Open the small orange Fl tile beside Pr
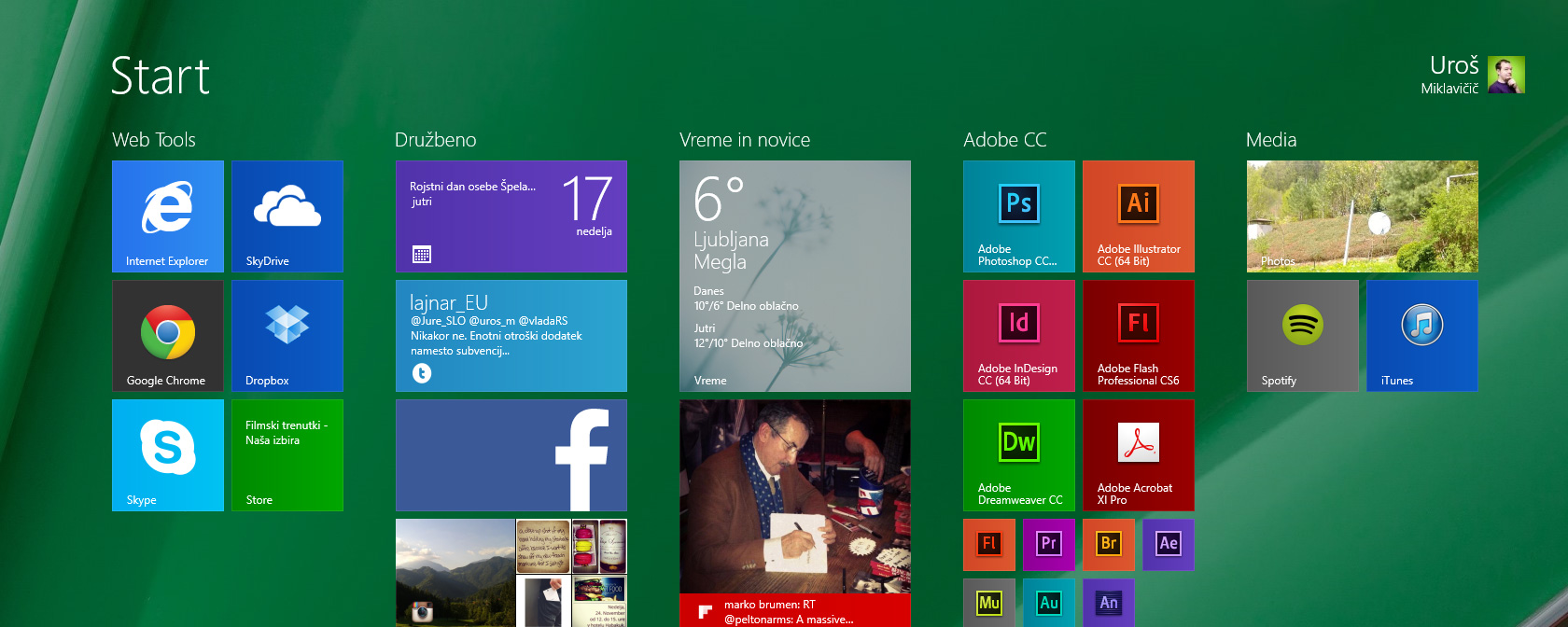 click(989, 545)
